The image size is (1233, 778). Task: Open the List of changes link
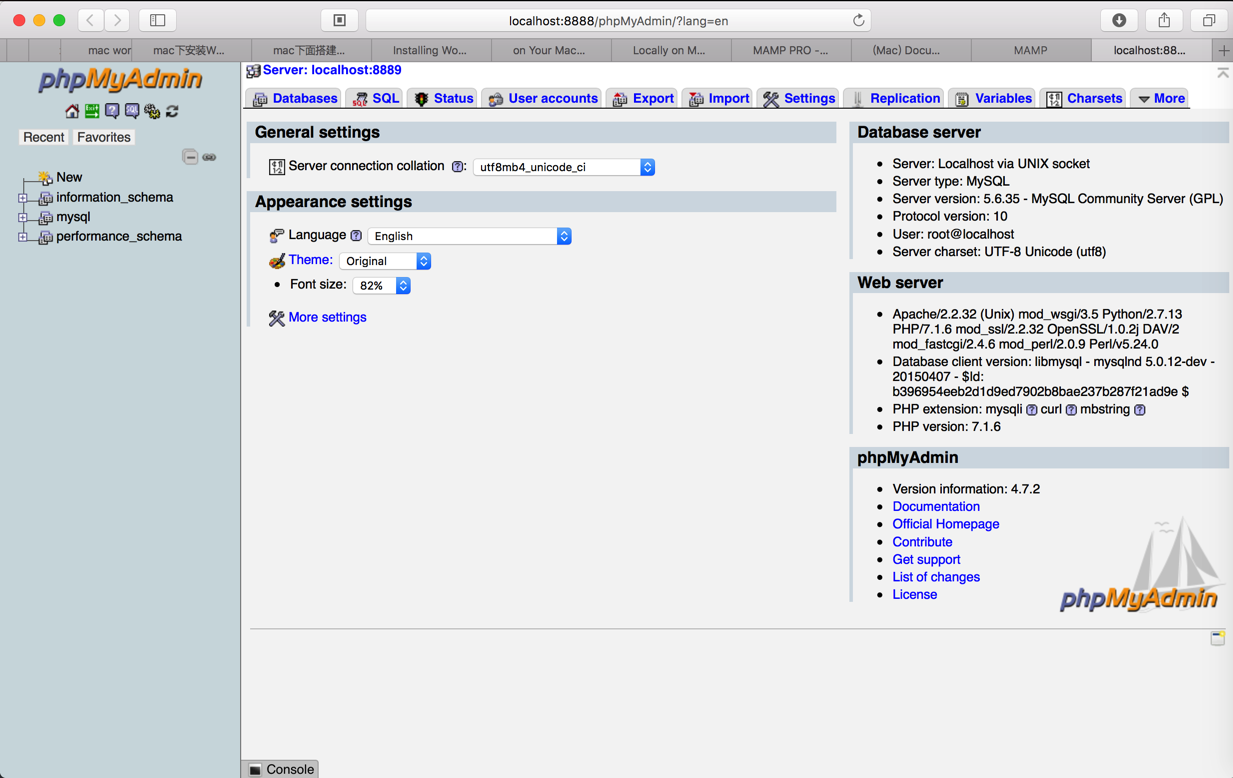(936, 577)
